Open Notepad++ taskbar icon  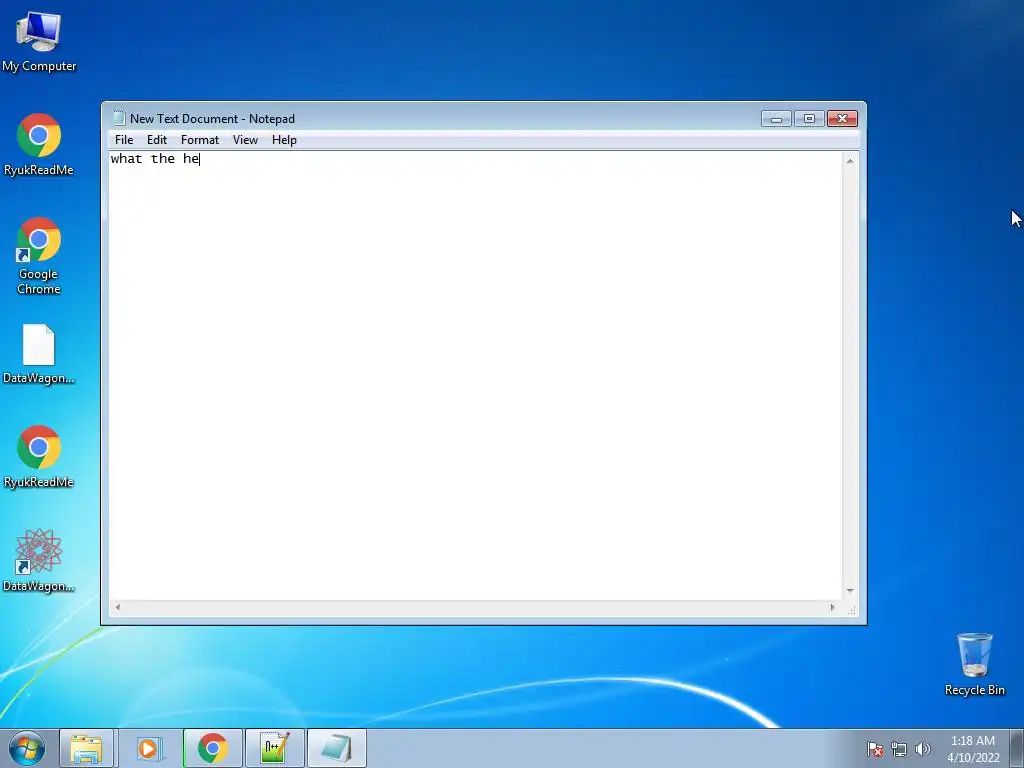[274, 748]
